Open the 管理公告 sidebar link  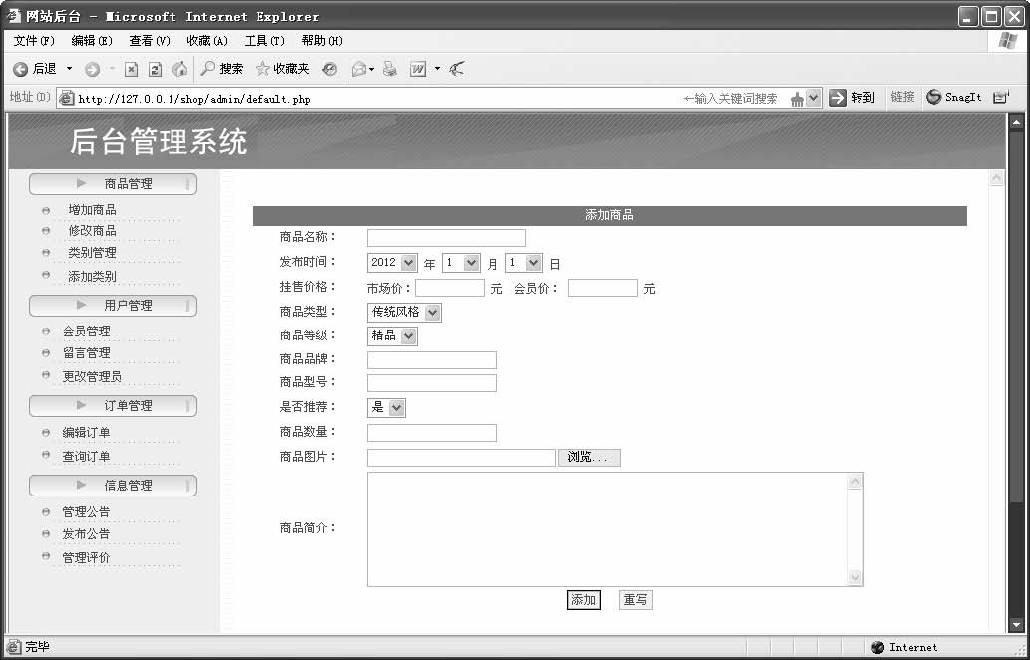[87, 512]
